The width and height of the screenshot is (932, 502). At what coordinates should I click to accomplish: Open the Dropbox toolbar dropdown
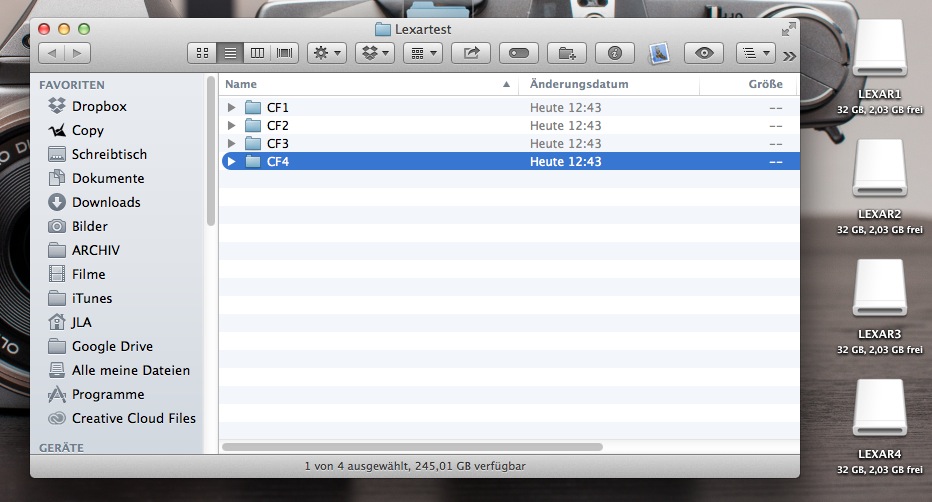(x=374, y=53)
